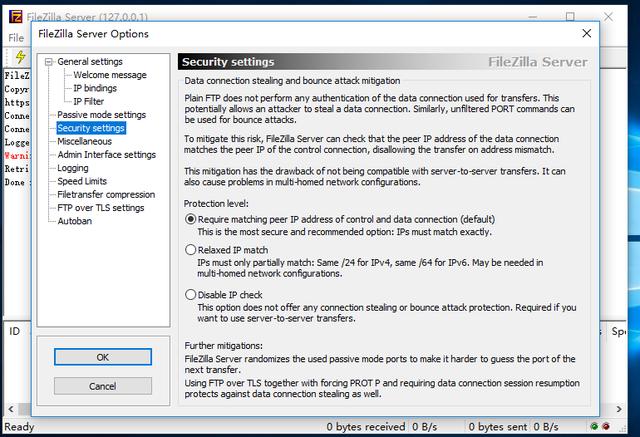The width and height of the screenshot is (640, 437).
Task: Click the FileZilla Server title bar logo
Action: [16, 16]
